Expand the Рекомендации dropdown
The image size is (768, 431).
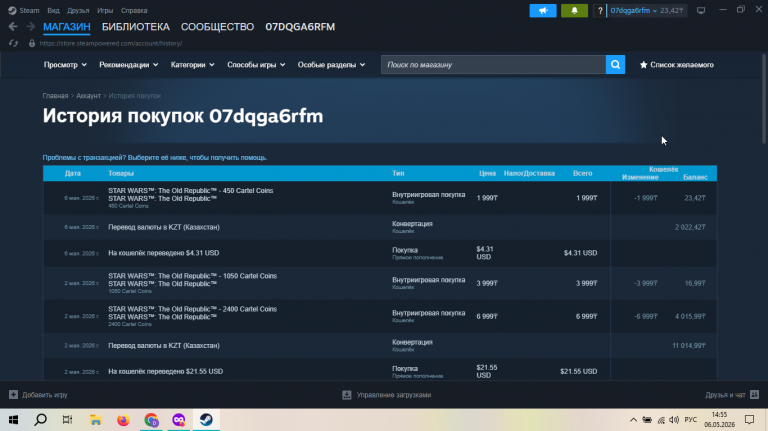pyautogui.click(x=129, y=65)
